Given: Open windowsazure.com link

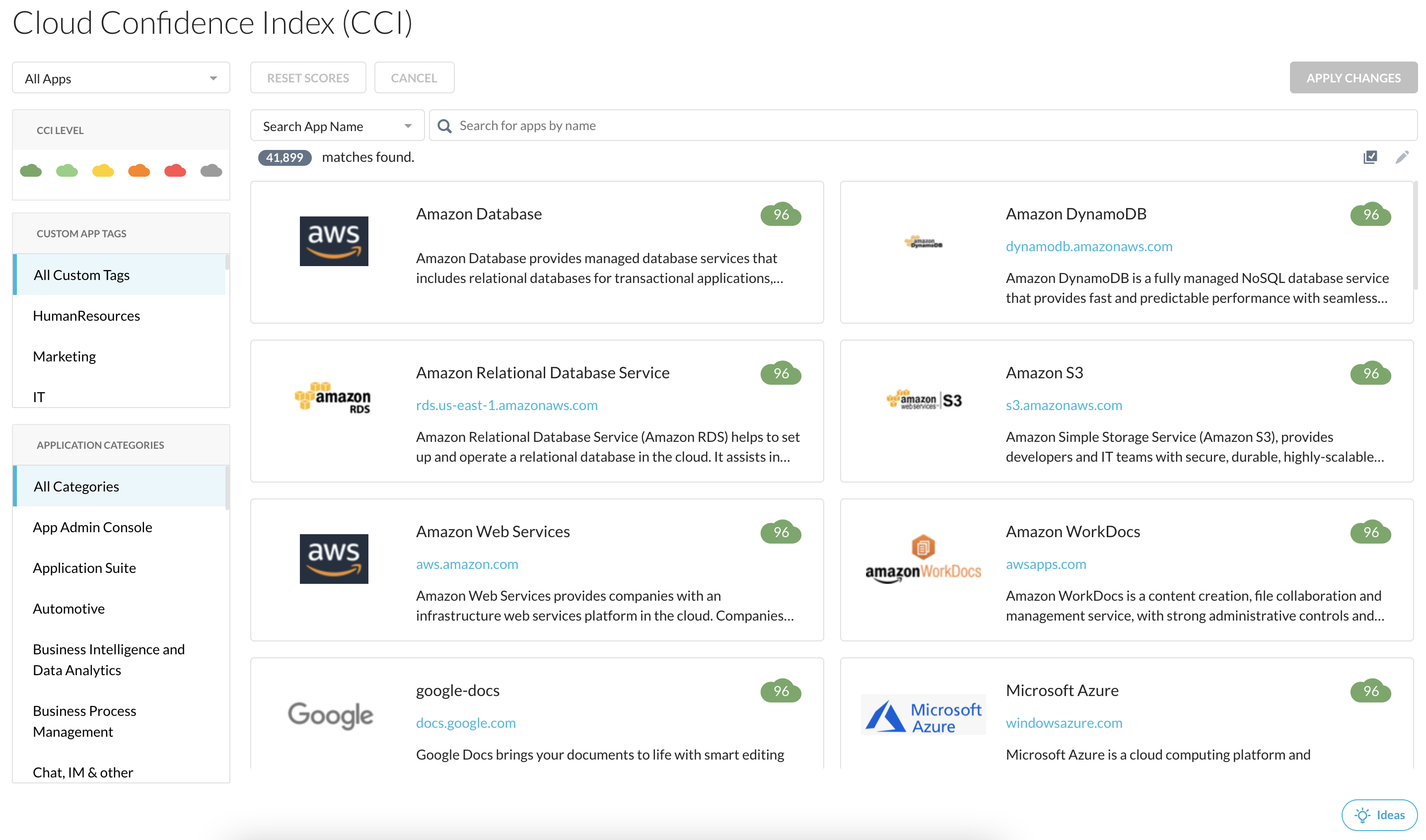Looking at the screenshot, I should point(1064,723).
